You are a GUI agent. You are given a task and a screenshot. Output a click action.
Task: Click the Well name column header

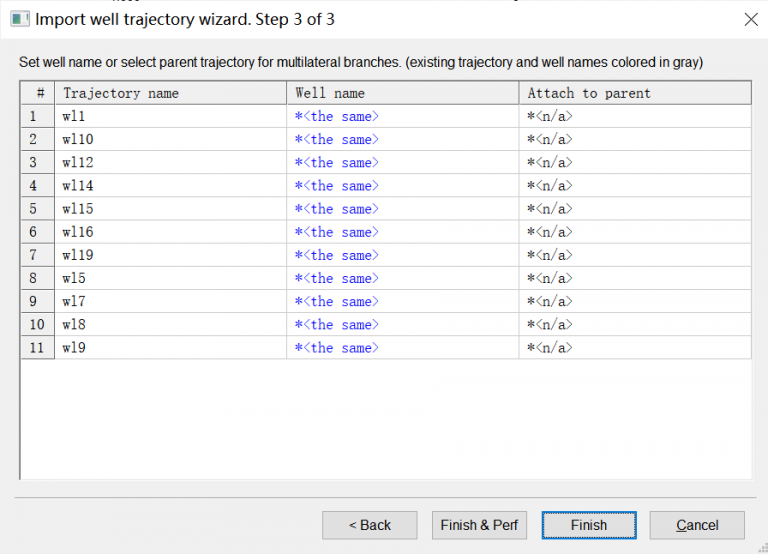[x=402, y=93]
